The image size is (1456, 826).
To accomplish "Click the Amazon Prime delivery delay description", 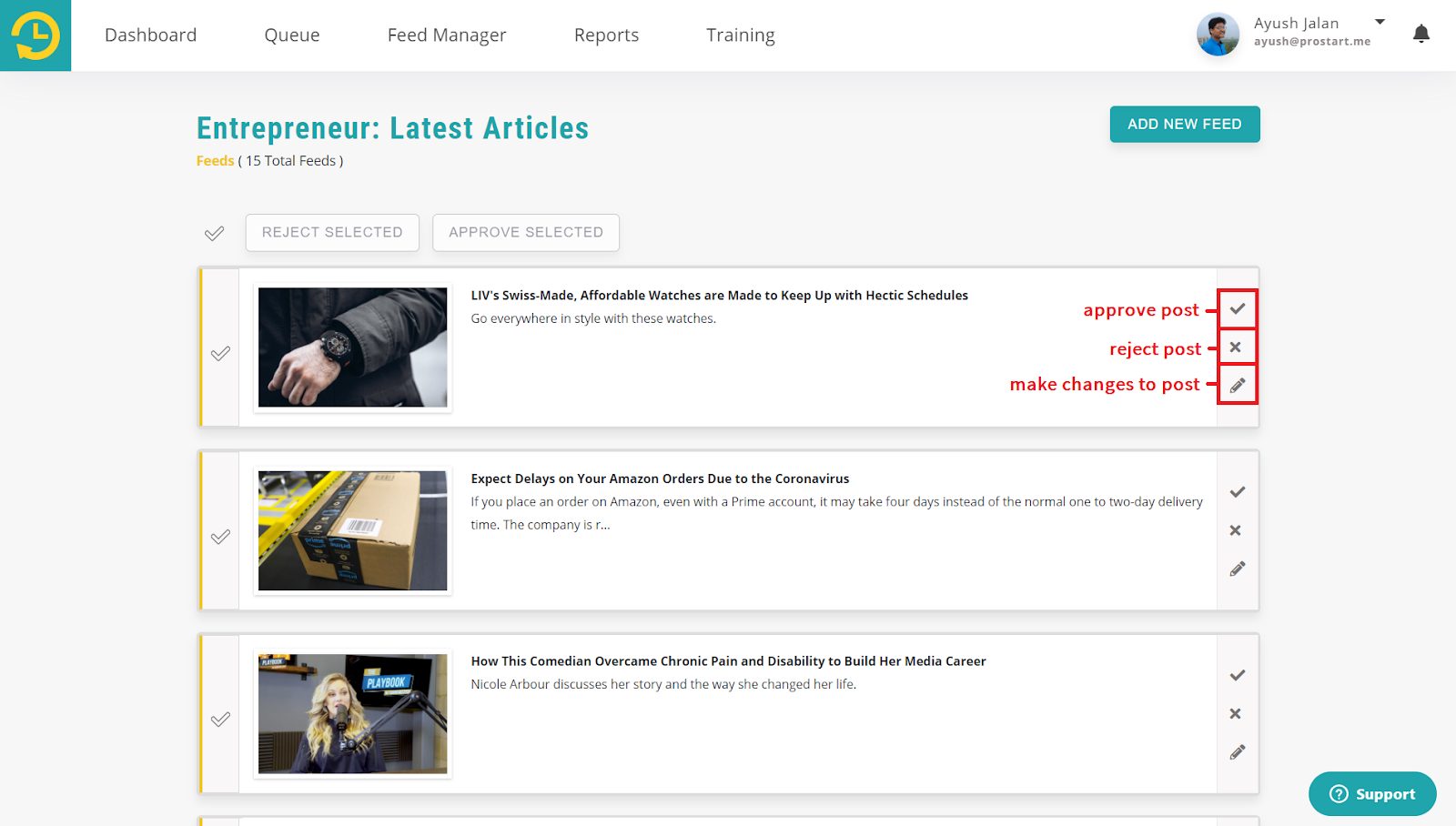I will (x=837, y=513).
